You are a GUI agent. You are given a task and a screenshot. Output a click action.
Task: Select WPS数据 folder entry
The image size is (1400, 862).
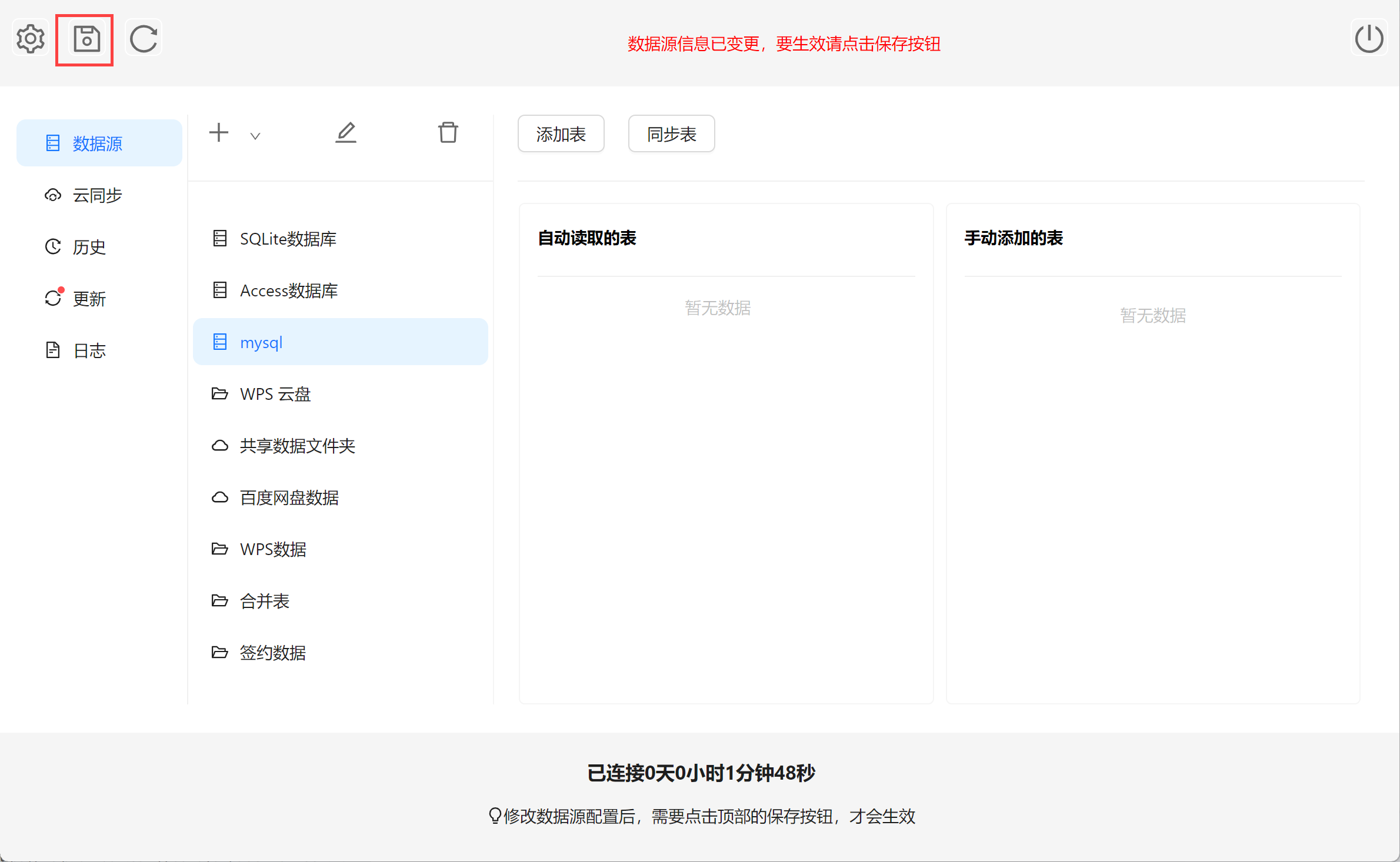[x=341, y=549]
